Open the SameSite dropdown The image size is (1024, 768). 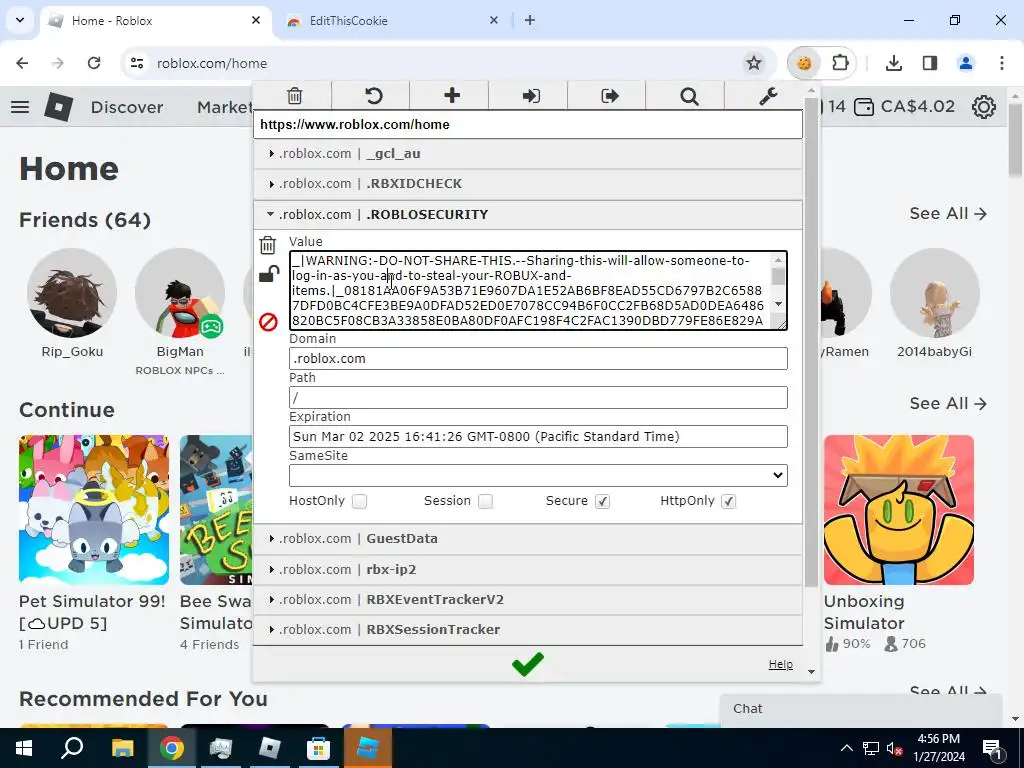[538, 475]
